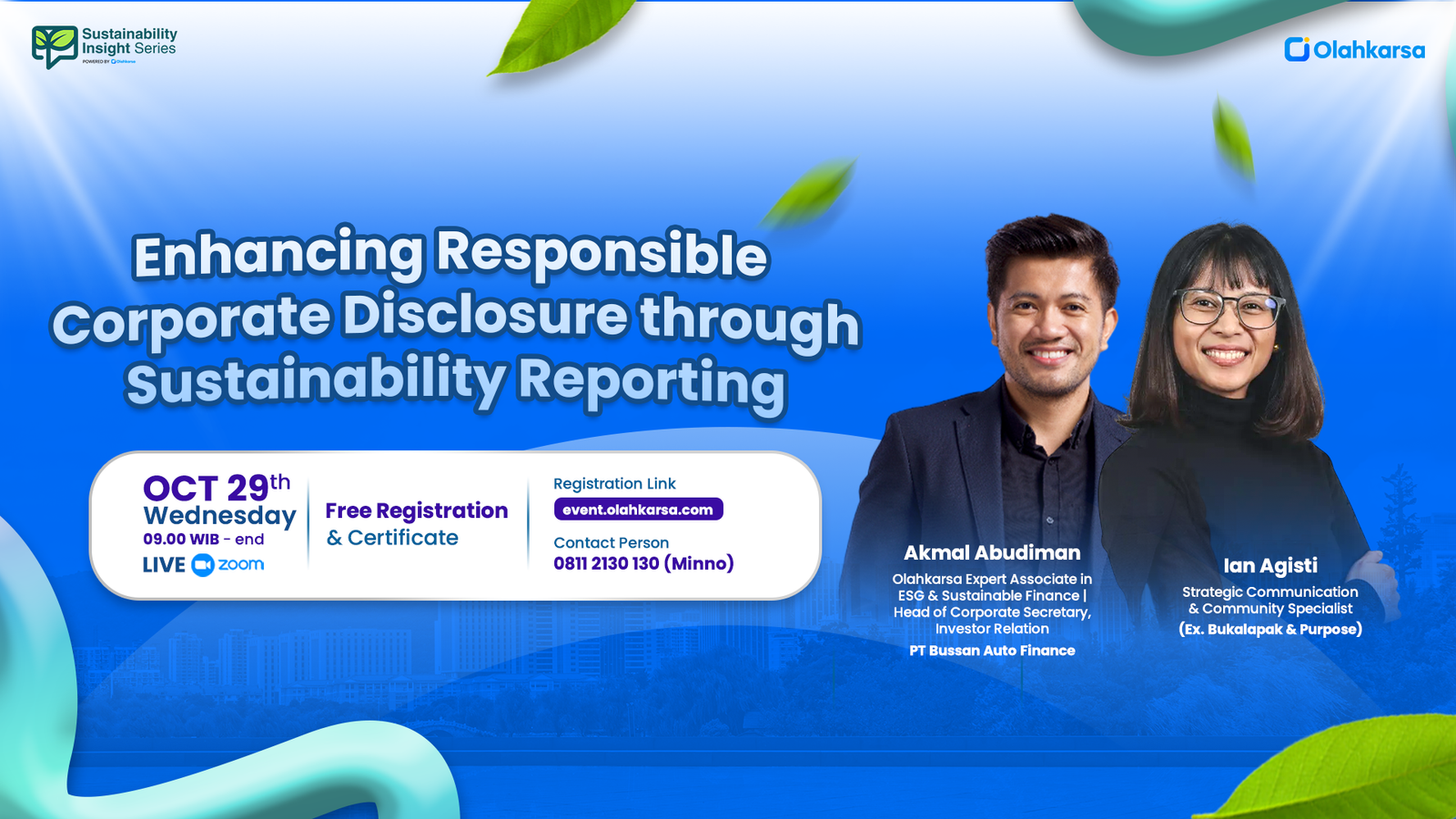Open the 09.00 WIB time details
This screenshot has width=1456, height=819.
tap(202, 538)
